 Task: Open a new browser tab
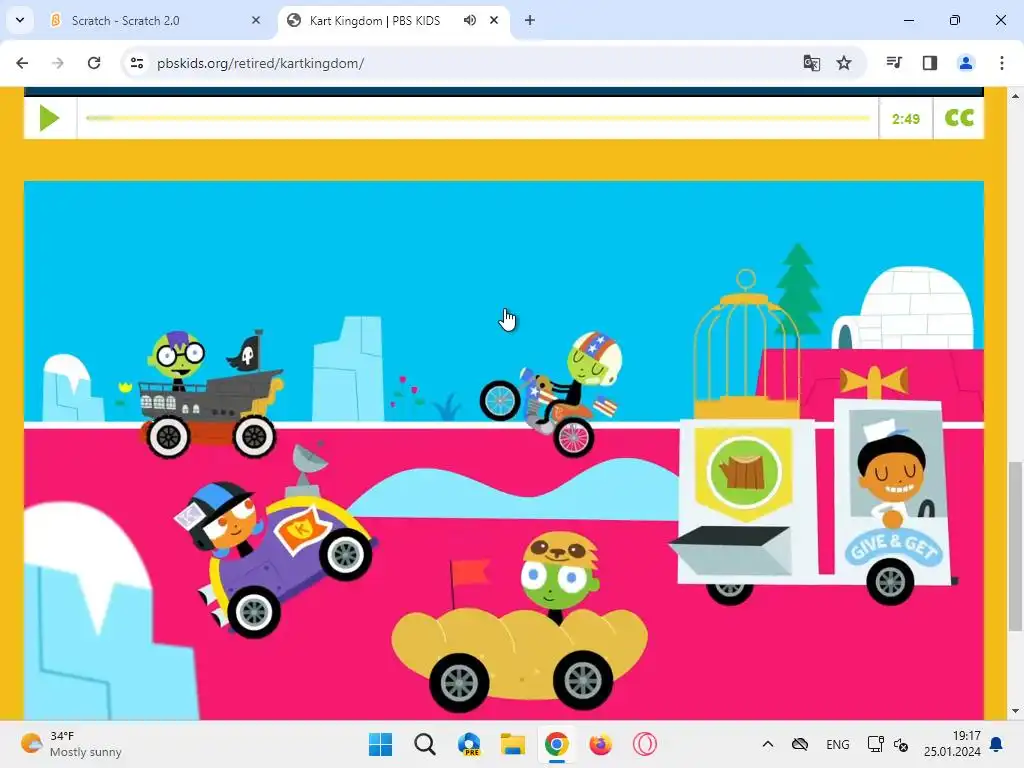tap(530, 20)
